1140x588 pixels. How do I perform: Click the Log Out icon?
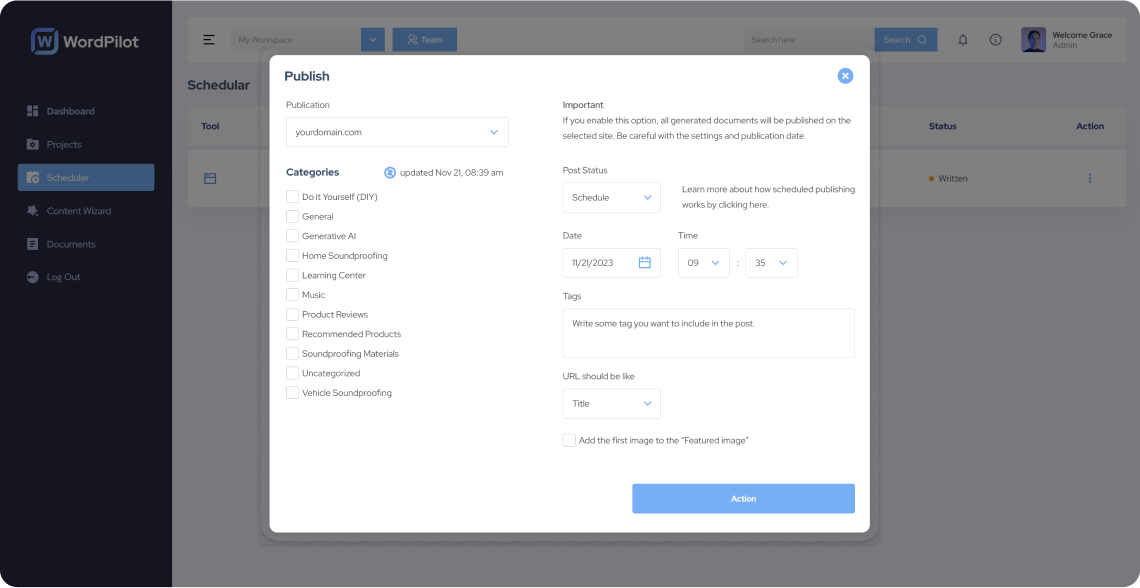tap(33, 277)
